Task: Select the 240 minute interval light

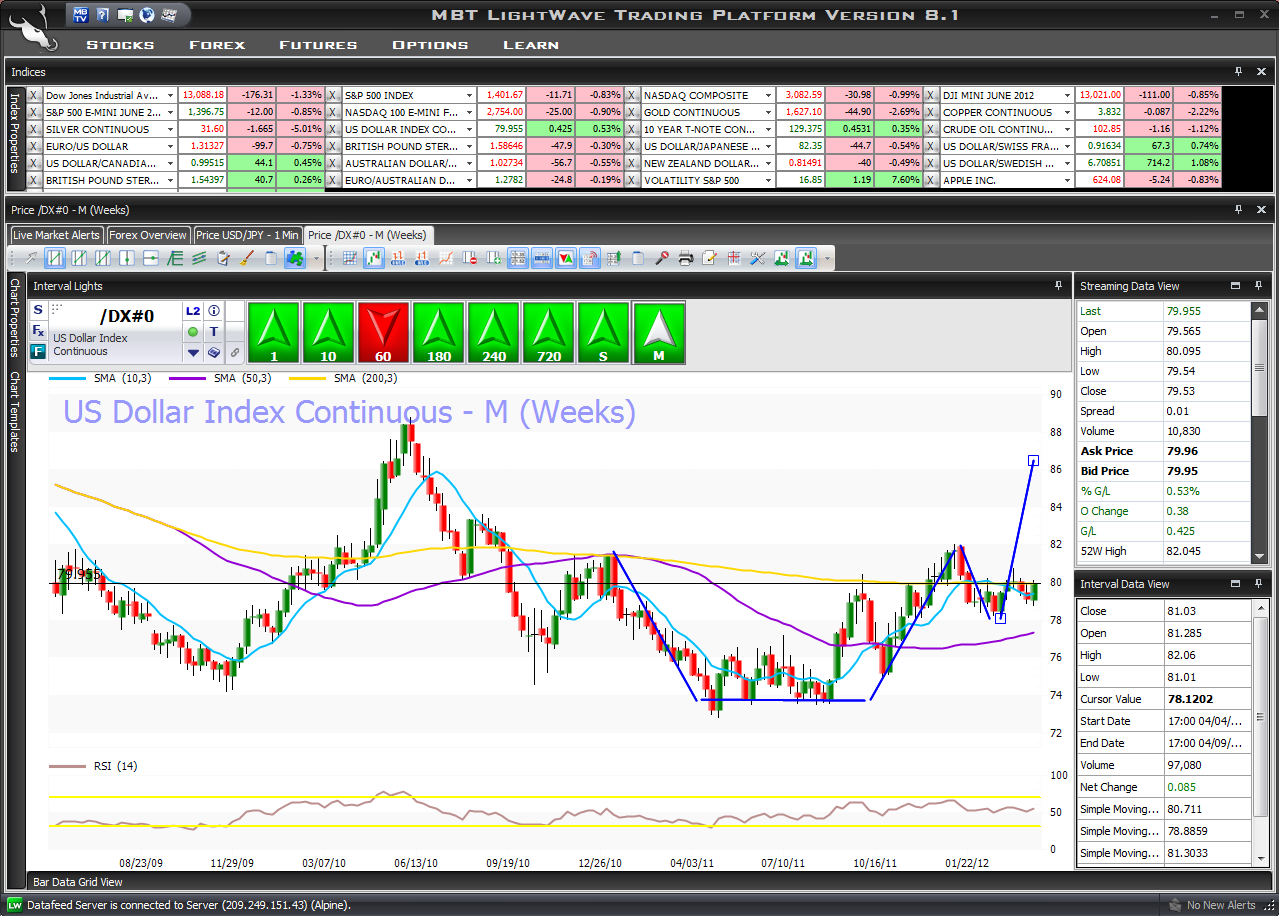Action: click(493, 333)
